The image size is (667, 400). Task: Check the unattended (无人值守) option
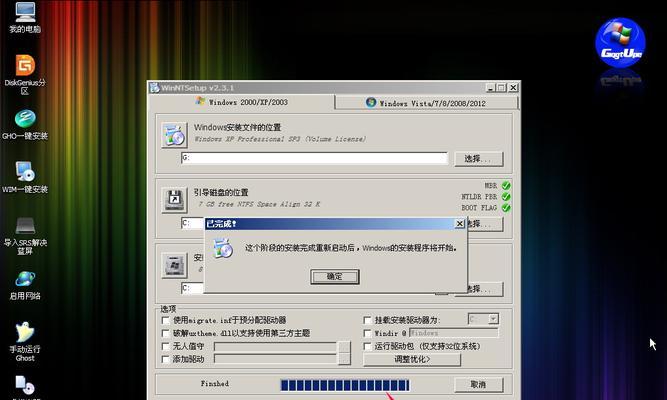165,346
